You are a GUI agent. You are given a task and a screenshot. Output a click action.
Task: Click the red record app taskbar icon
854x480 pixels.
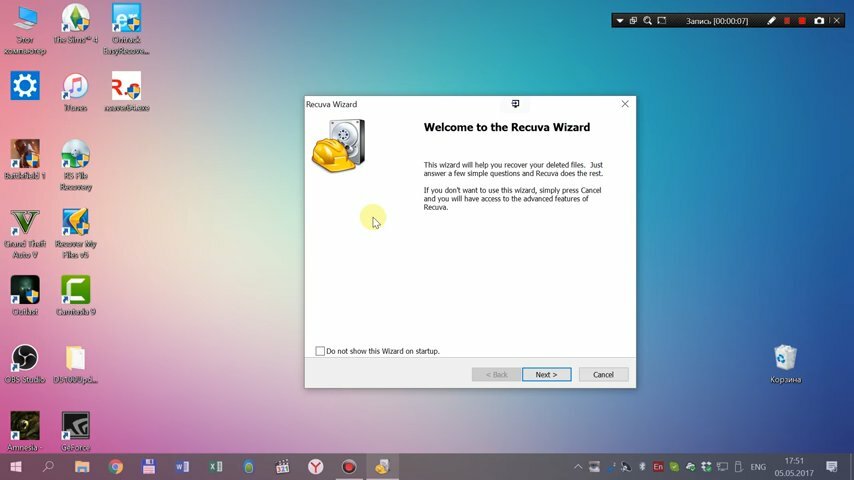pyautogui.click(x=349, y=467)
